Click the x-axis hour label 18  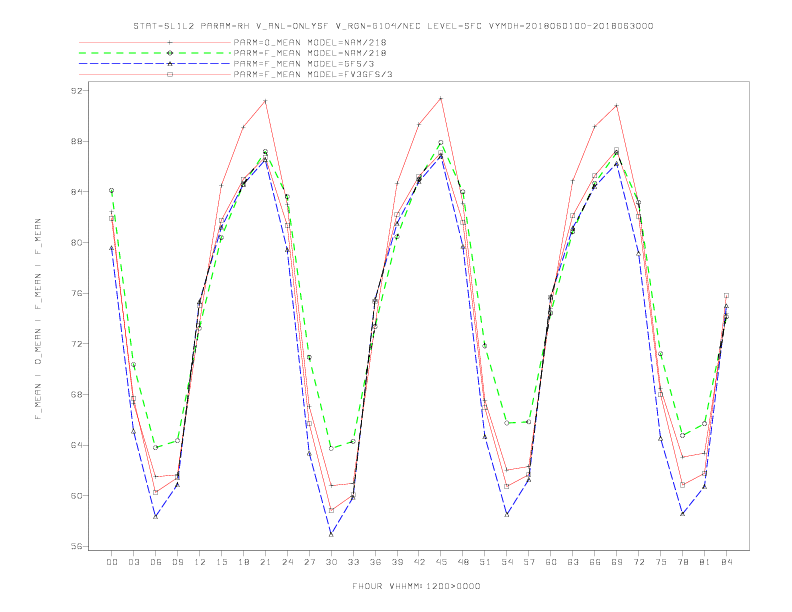click(x=243, y=562)
